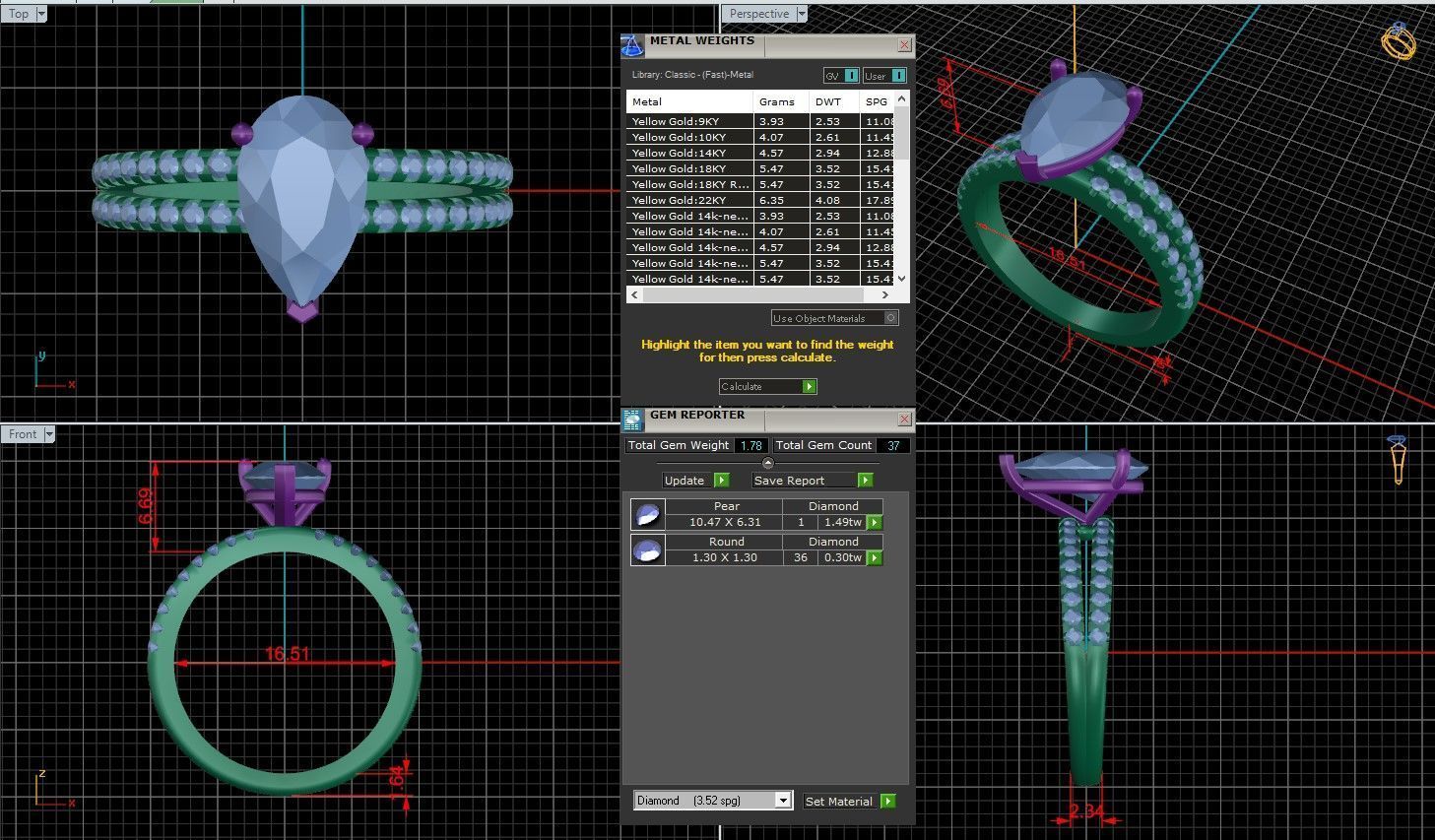Click the SPG column header
The width and height of the screenshot is (1435, 840).
tap(878, 101)
